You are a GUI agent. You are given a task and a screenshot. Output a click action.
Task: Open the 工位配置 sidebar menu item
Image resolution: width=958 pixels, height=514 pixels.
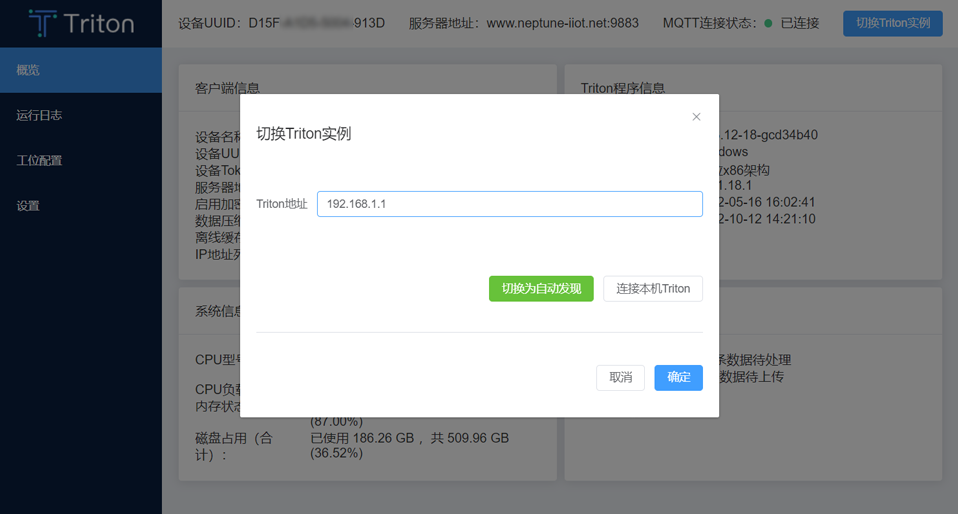tap(81, 161)
